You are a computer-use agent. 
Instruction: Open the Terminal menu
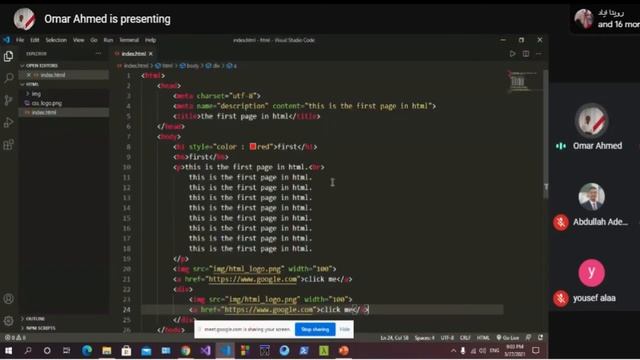pos(129,40)
